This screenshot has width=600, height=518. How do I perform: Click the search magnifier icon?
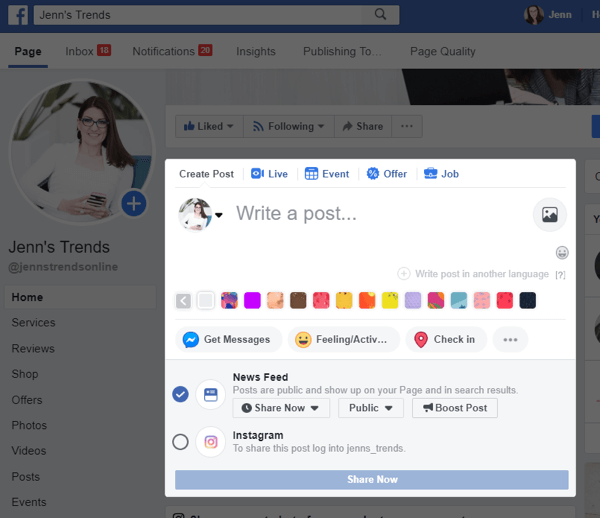pyautogui.click(x=380, y=15)
